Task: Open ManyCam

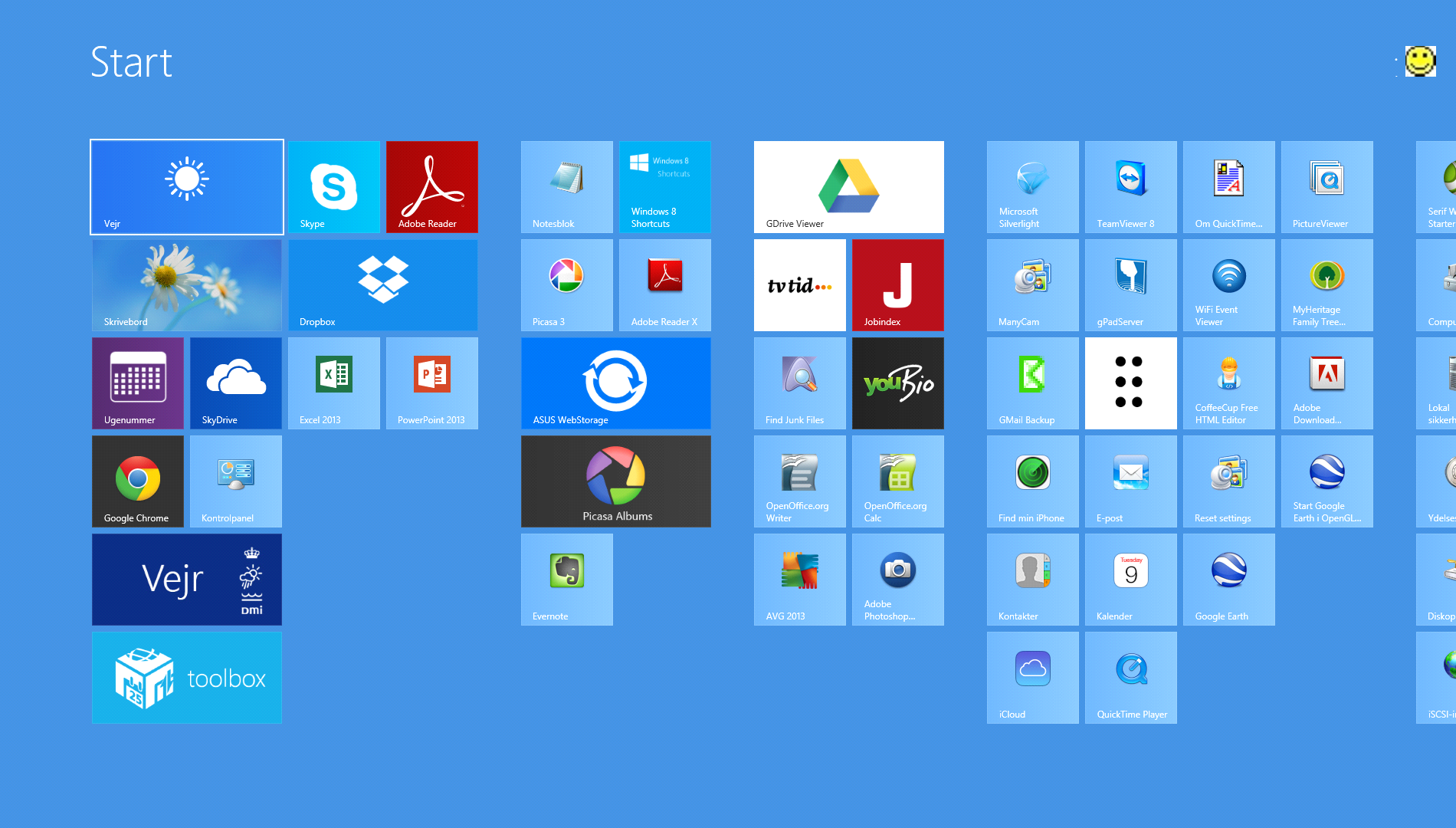Action: pyautogui.click(x=1033, y=285)
